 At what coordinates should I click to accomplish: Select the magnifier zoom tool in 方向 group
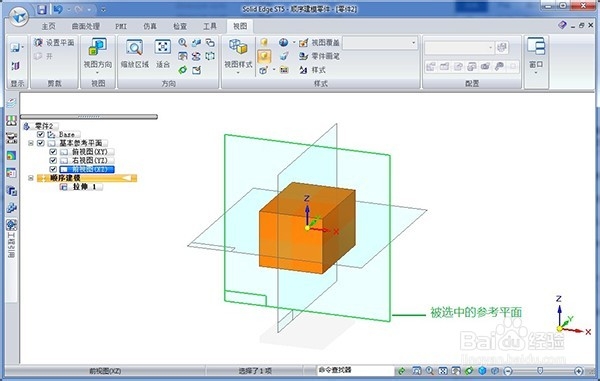[x=183, y=42]
